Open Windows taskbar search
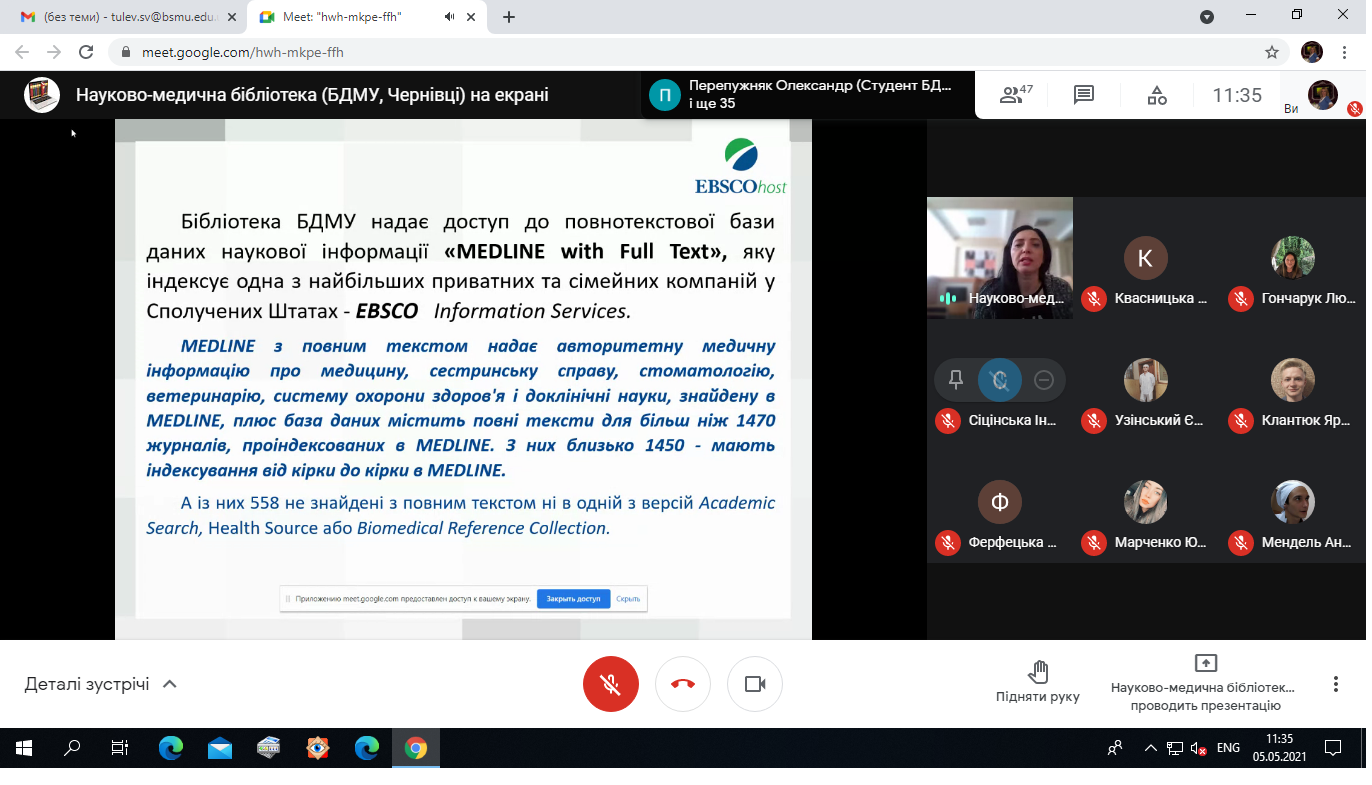The width and height of the screenshot is (1372, 785). click(72, 747)
